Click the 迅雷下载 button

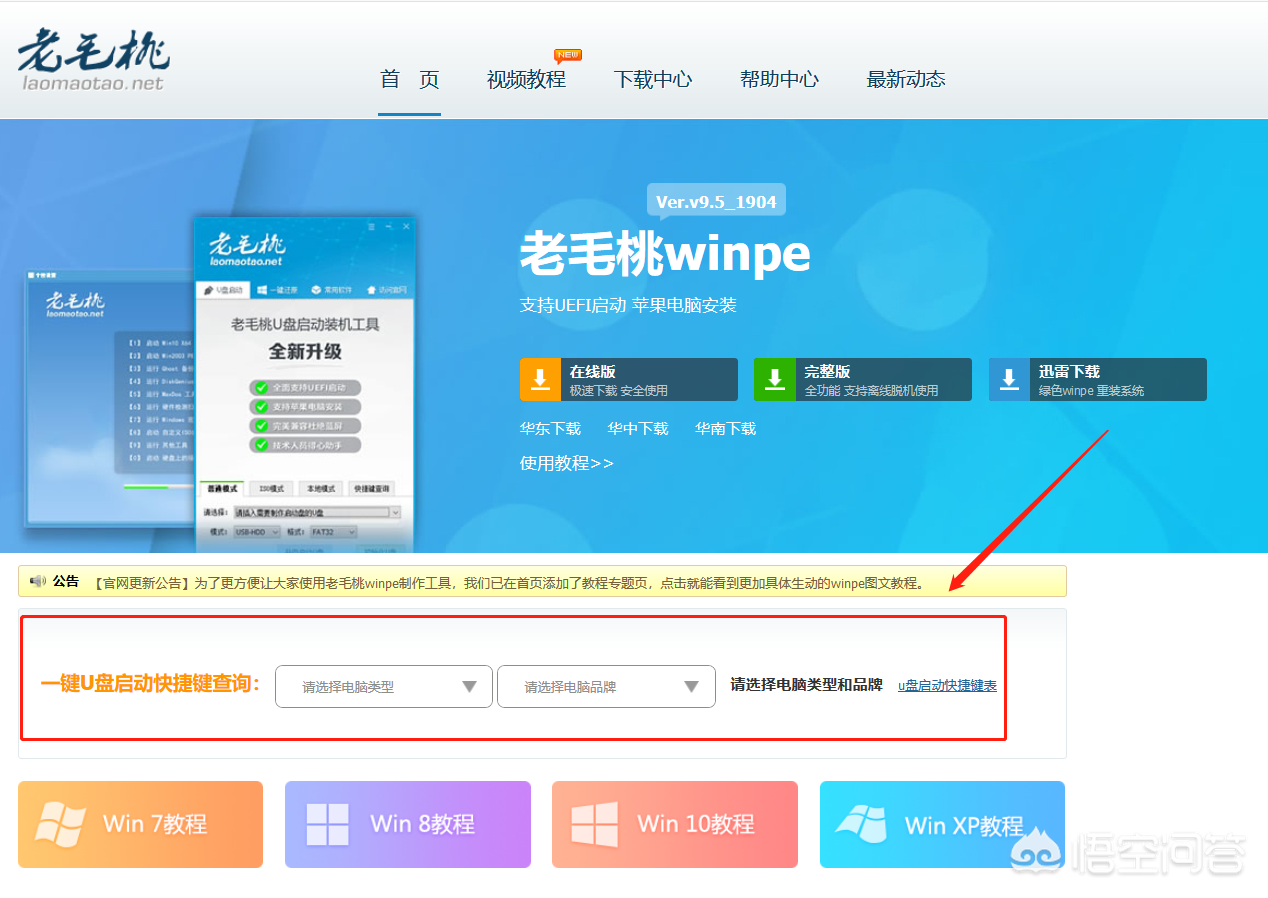tap(1098, 380)
